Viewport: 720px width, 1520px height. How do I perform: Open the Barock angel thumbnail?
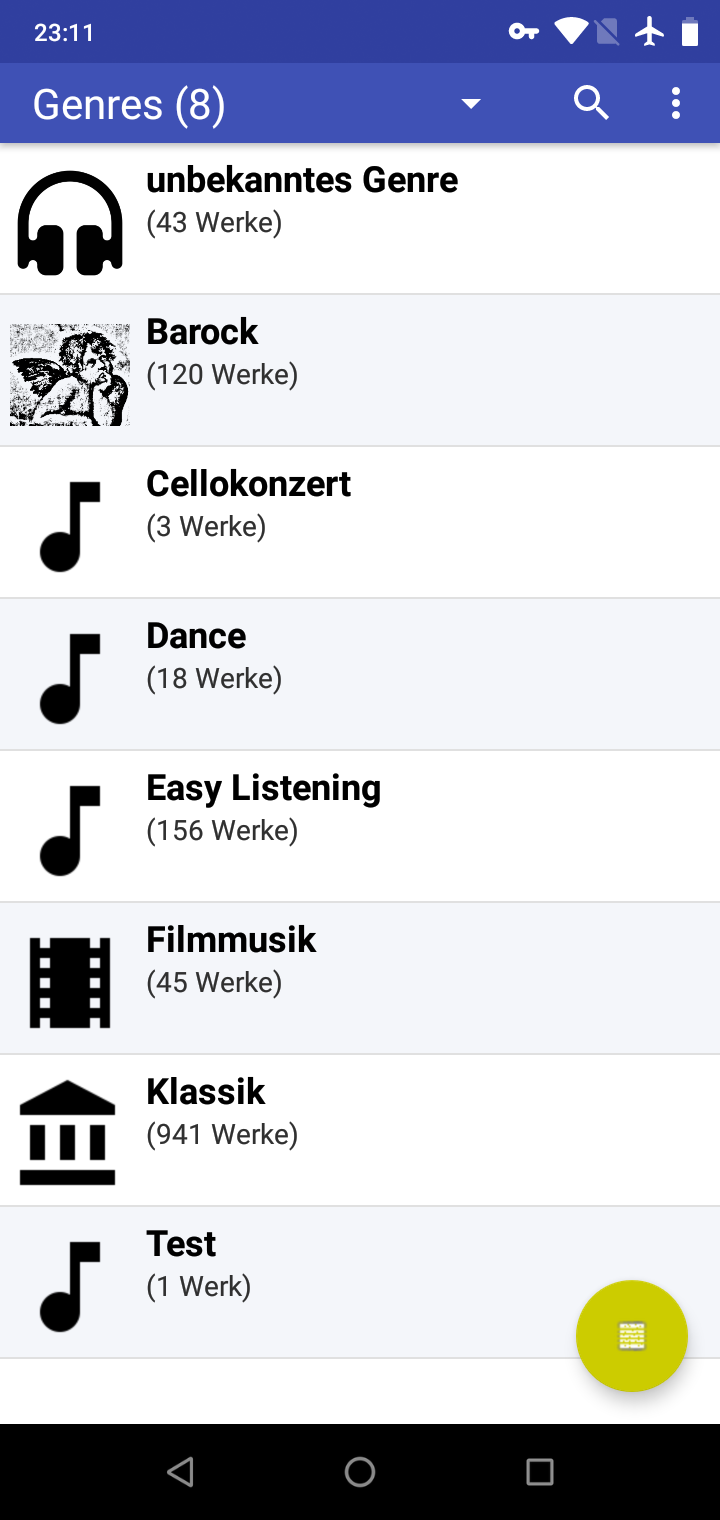(70, 374)
